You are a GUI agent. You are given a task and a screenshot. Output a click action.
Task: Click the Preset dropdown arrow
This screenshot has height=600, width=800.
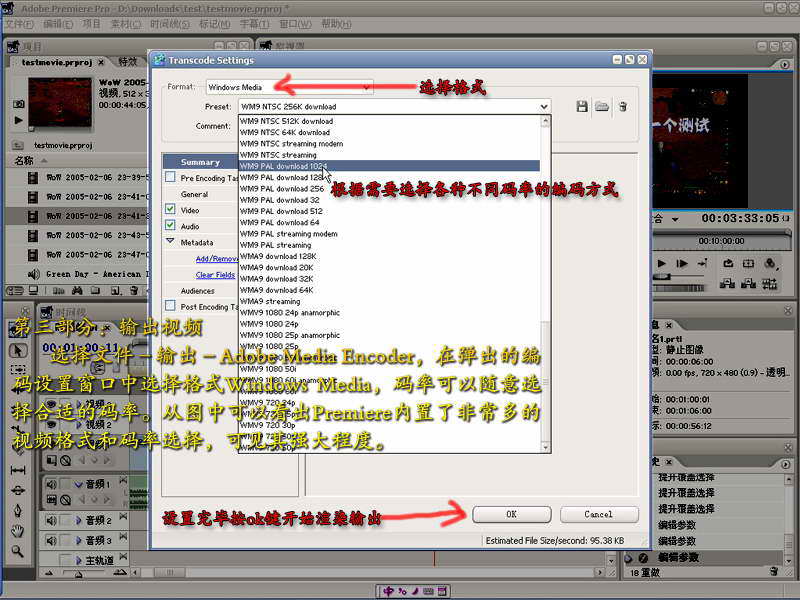[x=544, y=107]
